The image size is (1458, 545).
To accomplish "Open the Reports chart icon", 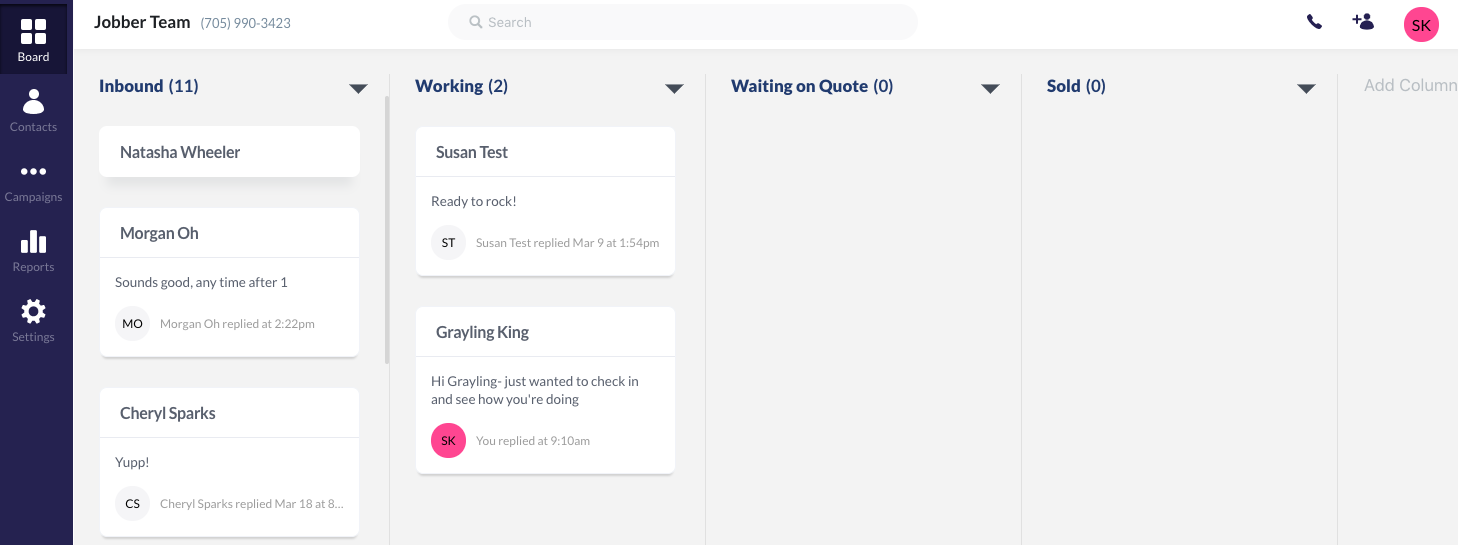I will coord(33,250).
